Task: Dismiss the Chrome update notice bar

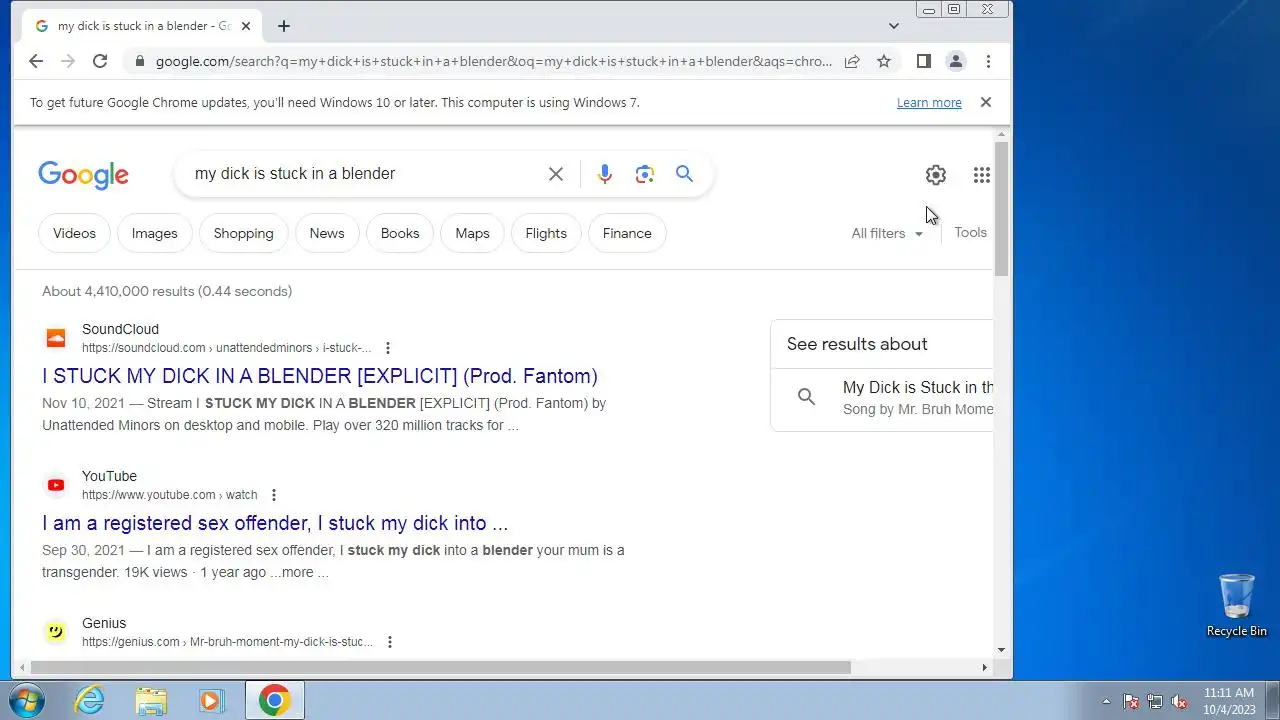Action: (986, 102)
